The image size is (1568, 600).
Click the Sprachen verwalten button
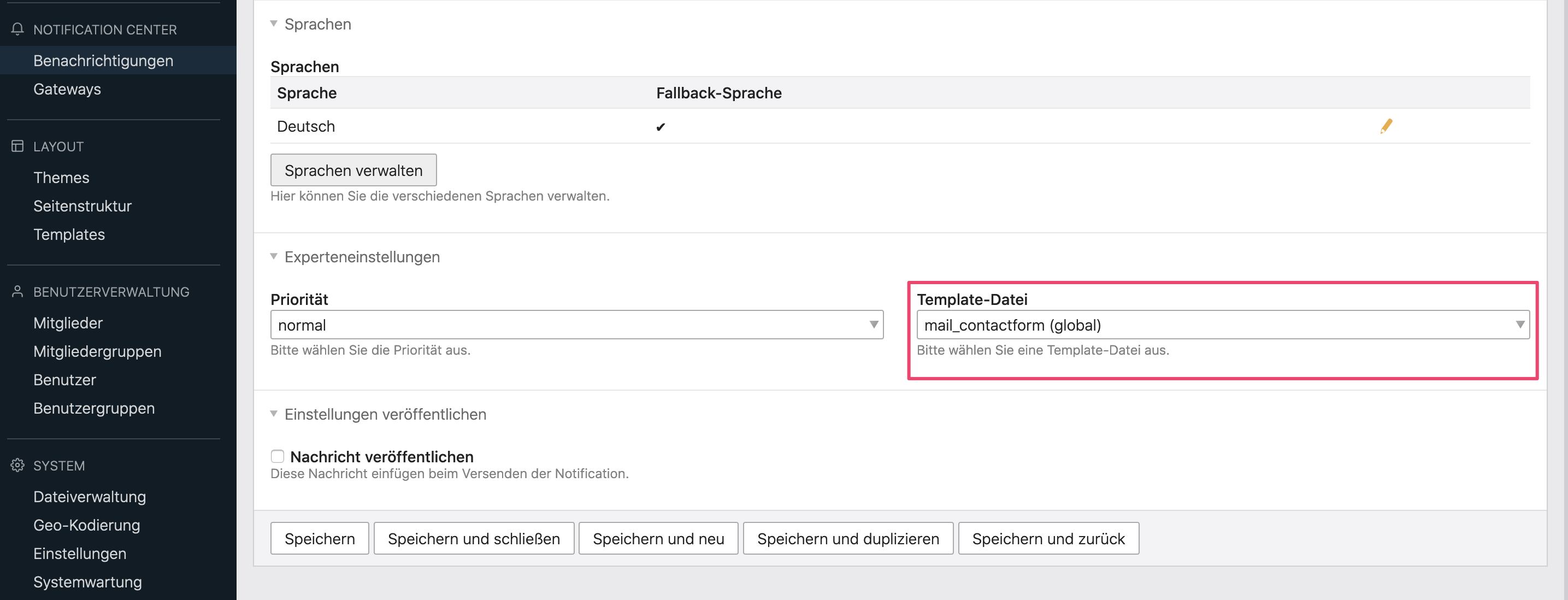353,170
